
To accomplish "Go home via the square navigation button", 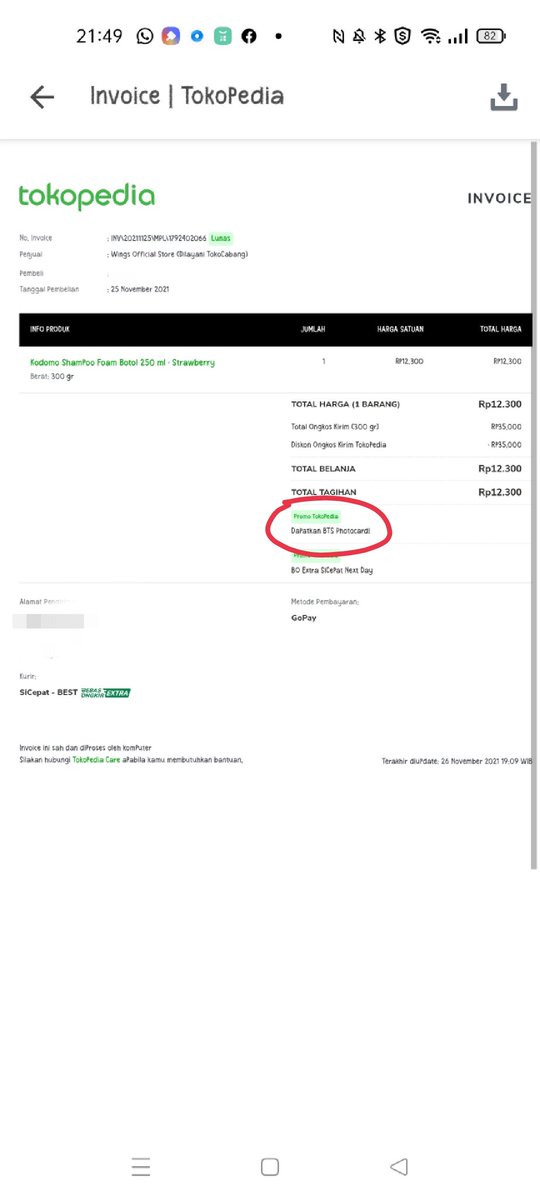I will point(269,1166).
